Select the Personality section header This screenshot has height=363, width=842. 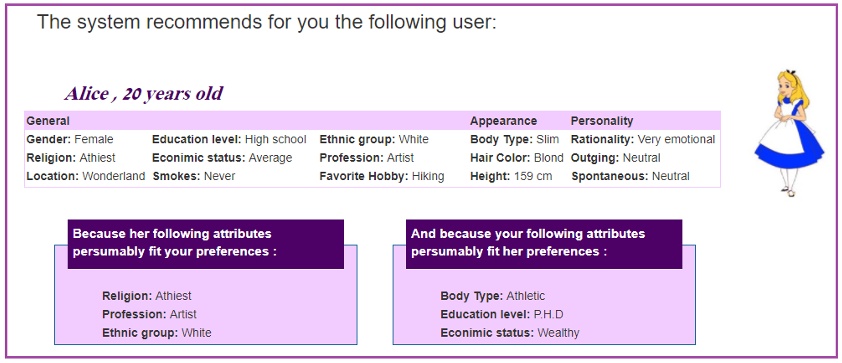pos(601,121)
